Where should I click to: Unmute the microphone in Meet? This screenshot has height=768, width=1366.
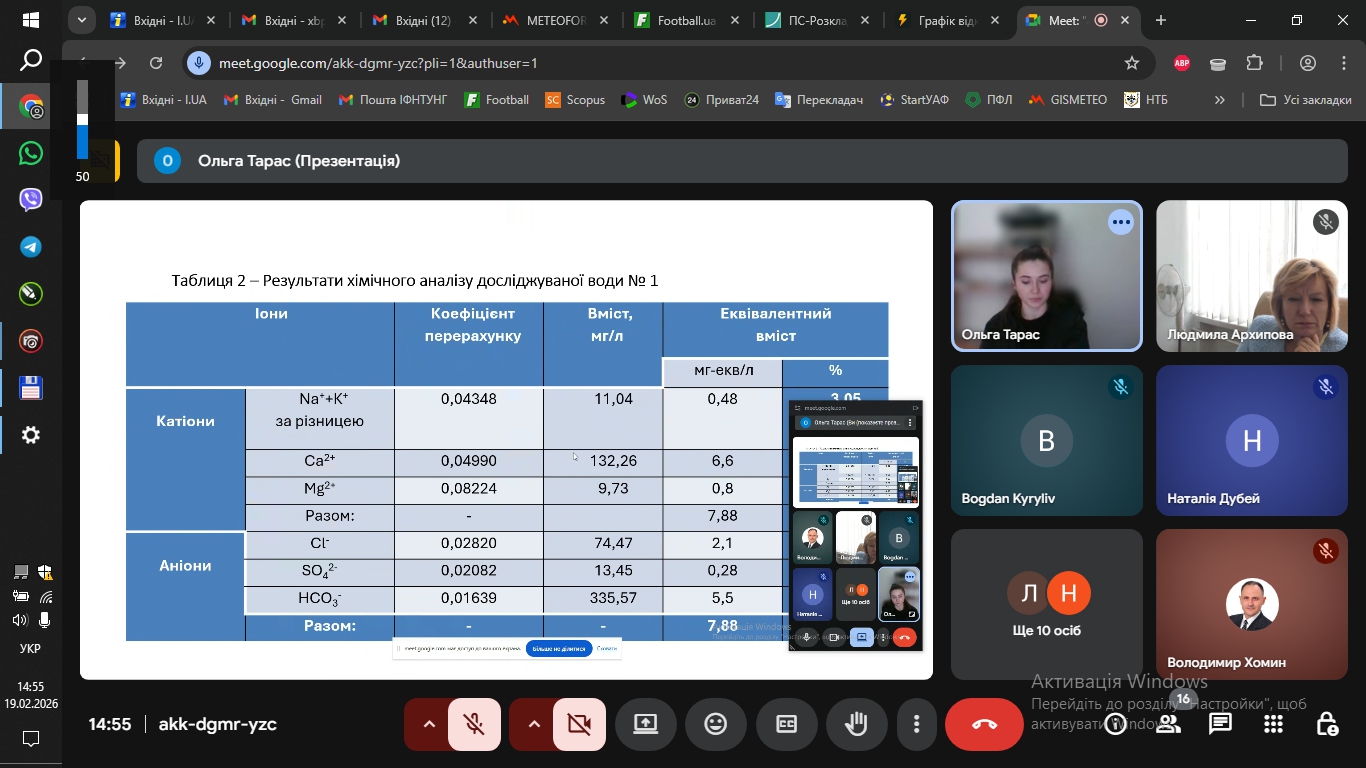[x=474, y=724]
